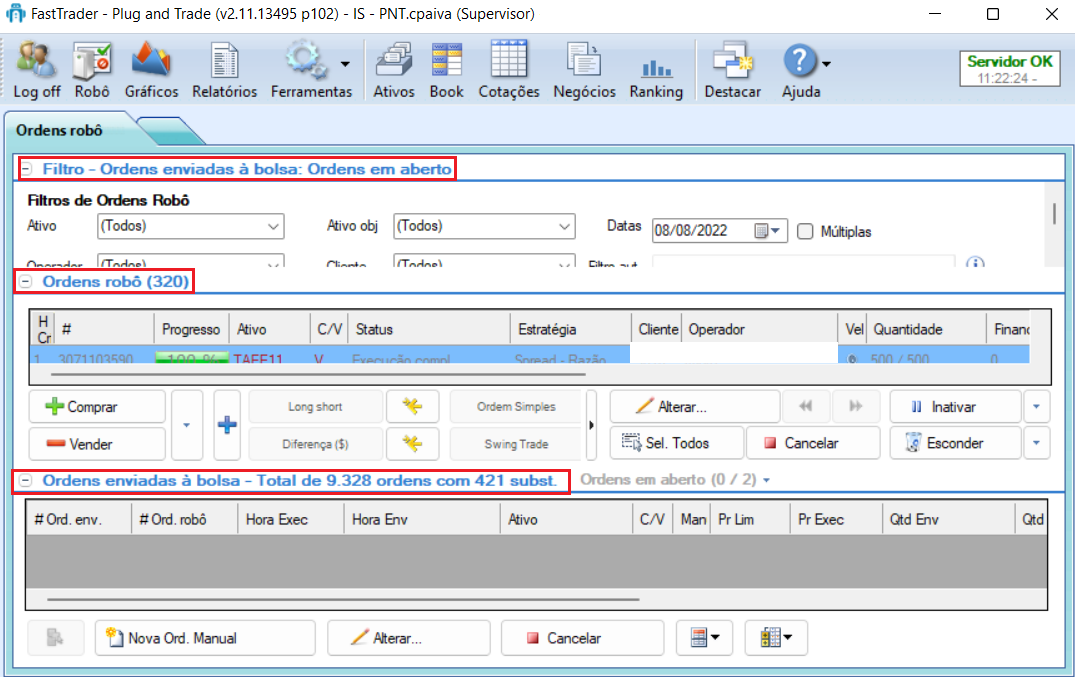Cancel the selected robot order

click(812, 444)
